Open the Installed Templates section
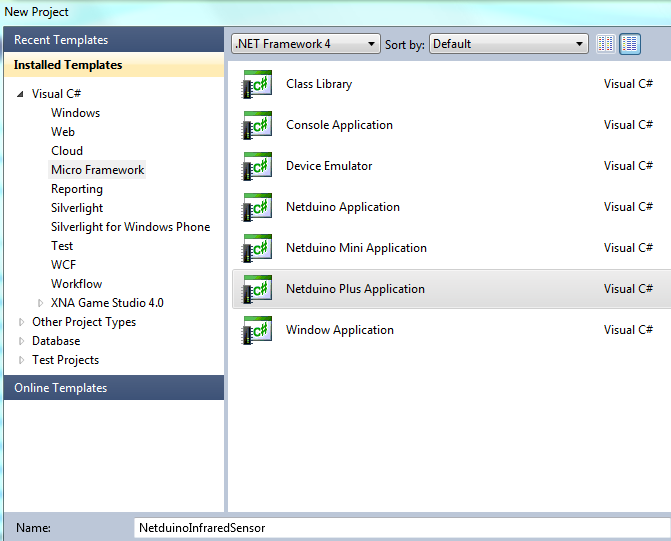Screen dimensions: 671x541 [114, 65]
